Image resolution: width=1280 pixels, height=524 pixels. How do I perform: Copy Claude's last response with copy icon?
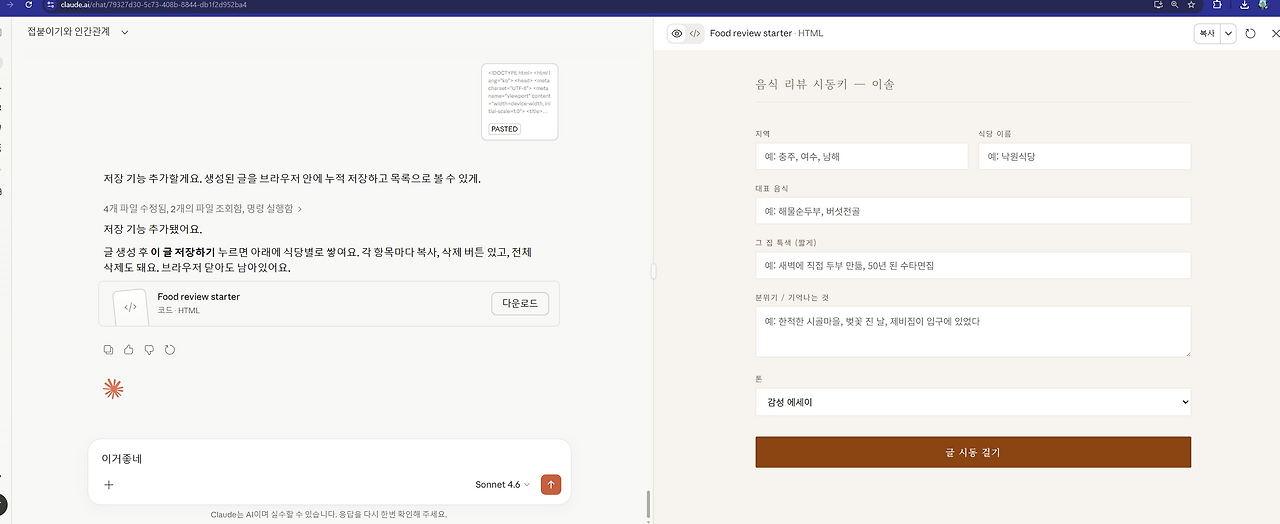(x=108, y=350)
